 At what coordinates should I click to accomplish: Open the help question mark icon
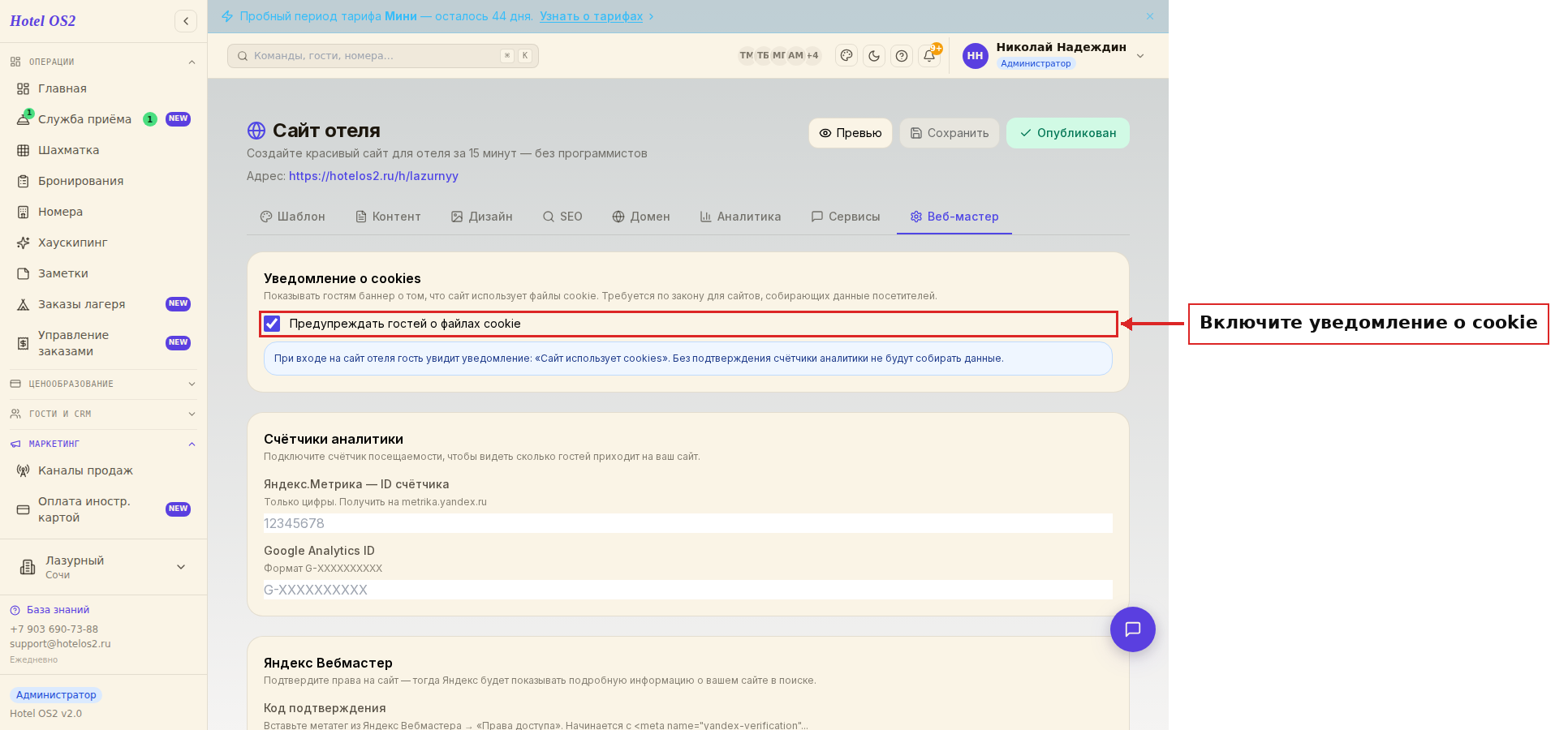(902, 56)
